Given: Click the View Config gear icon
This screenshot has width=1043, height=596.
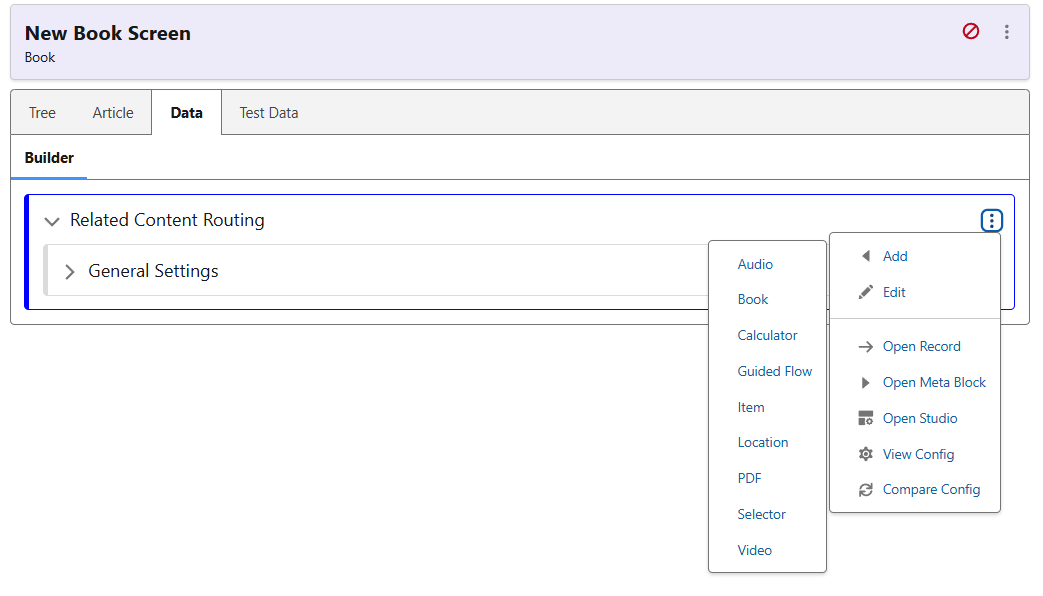Looking at the screenshot, I should coord(866,454).
